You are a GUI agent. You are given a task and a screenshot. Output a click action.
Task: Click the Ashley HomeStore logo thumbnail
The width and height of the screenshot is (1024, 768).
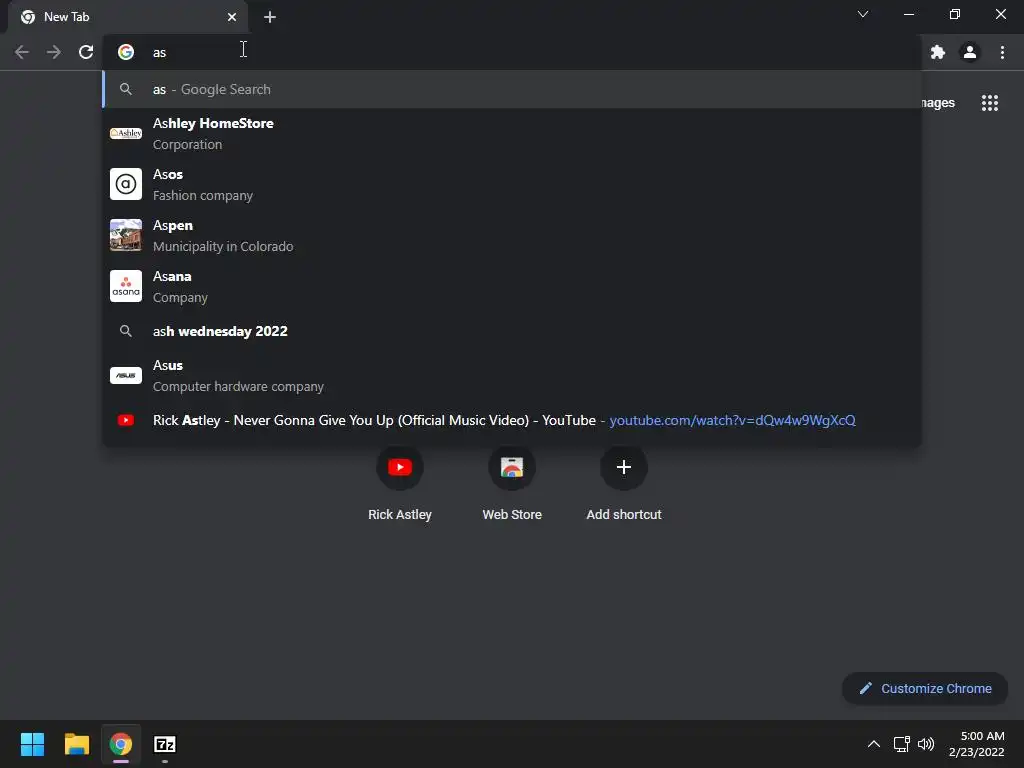pyautogui.click(x=126, y=133)
